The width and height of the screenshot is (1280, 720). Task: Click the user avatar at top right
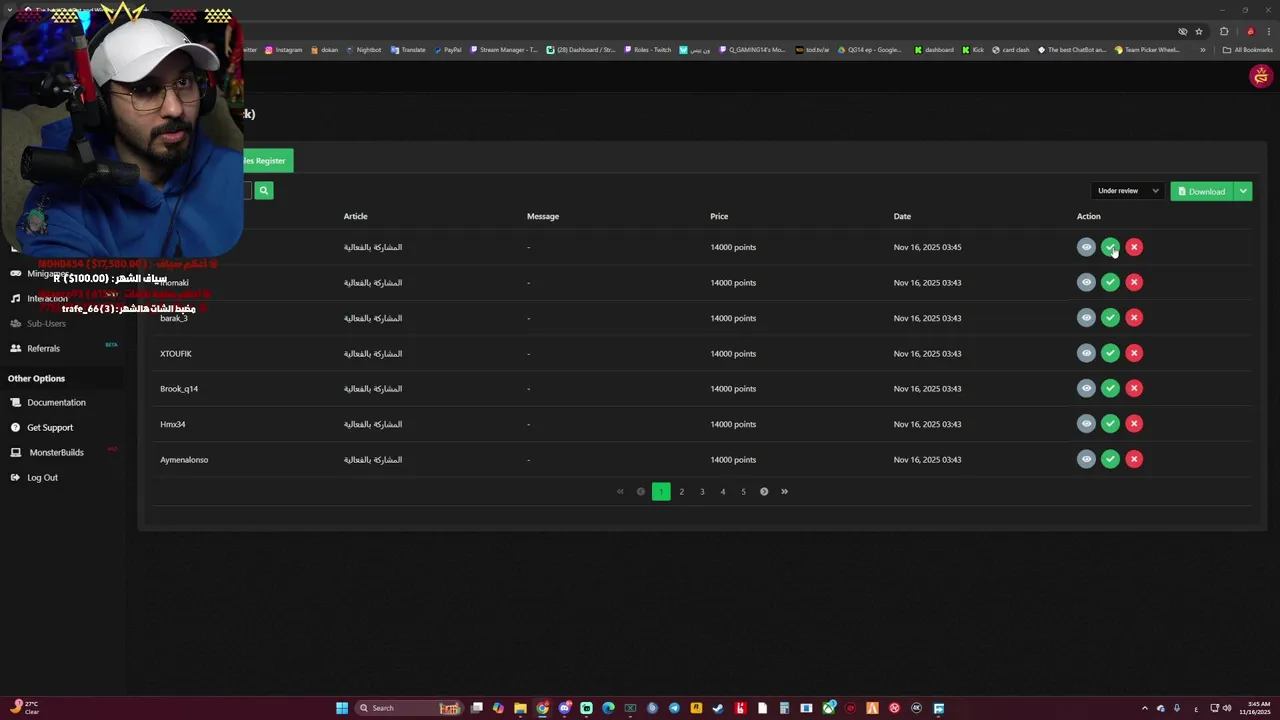[1260, 76]
